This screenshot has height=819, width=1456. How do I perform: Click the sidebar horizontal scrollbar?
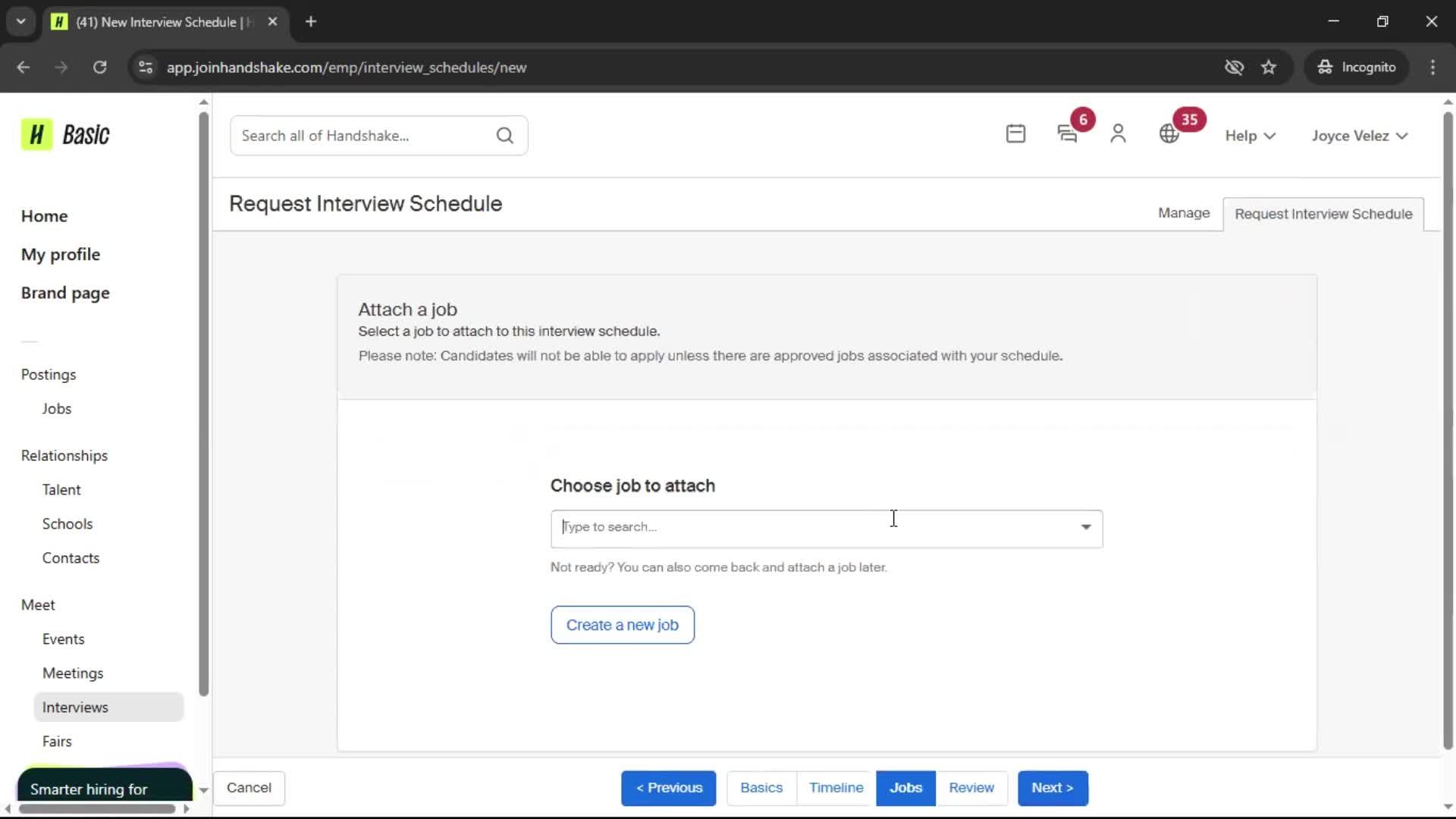coord(97,809)
